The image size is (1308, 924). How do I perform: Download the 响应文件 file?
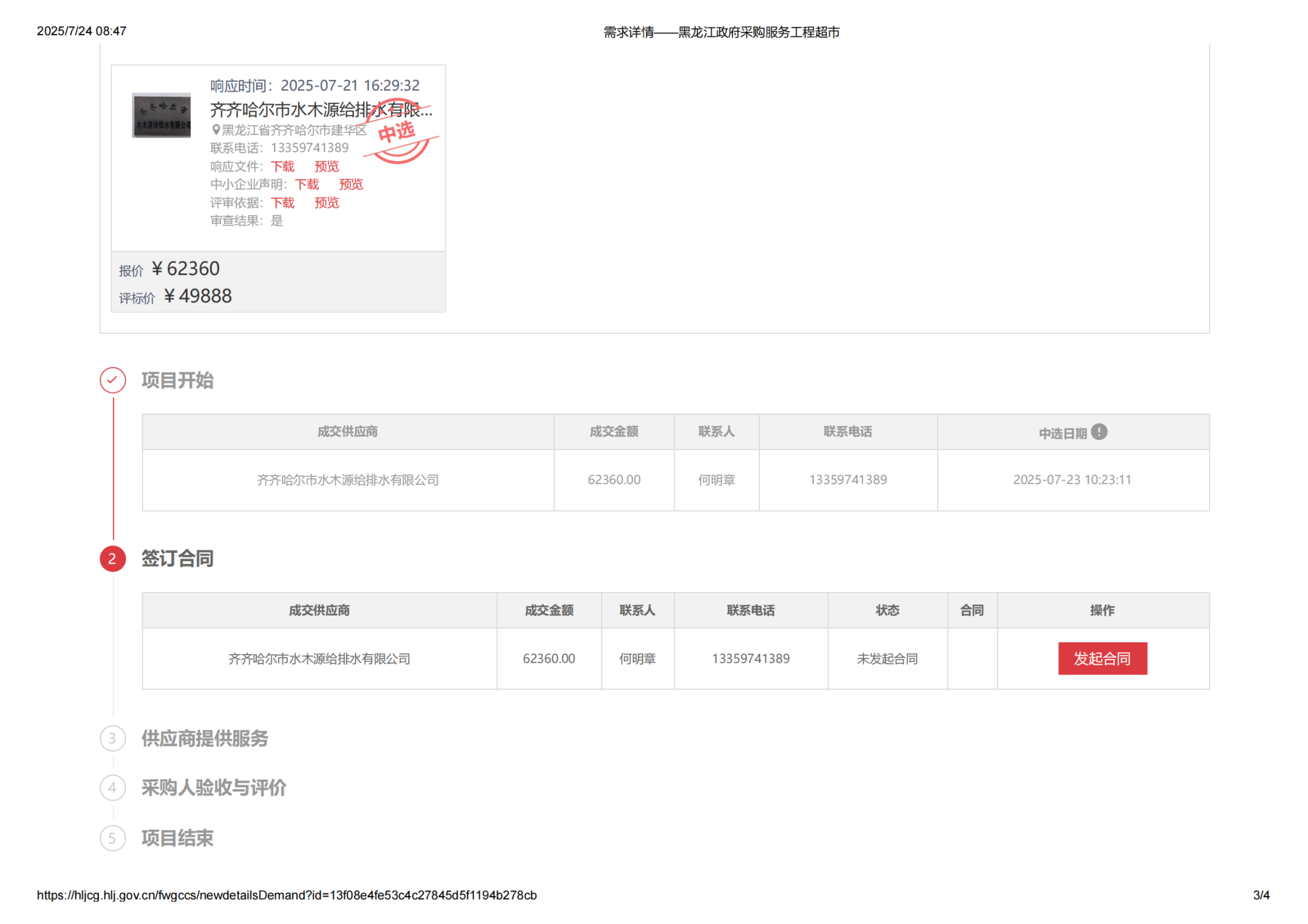click(x=282, y=167)
